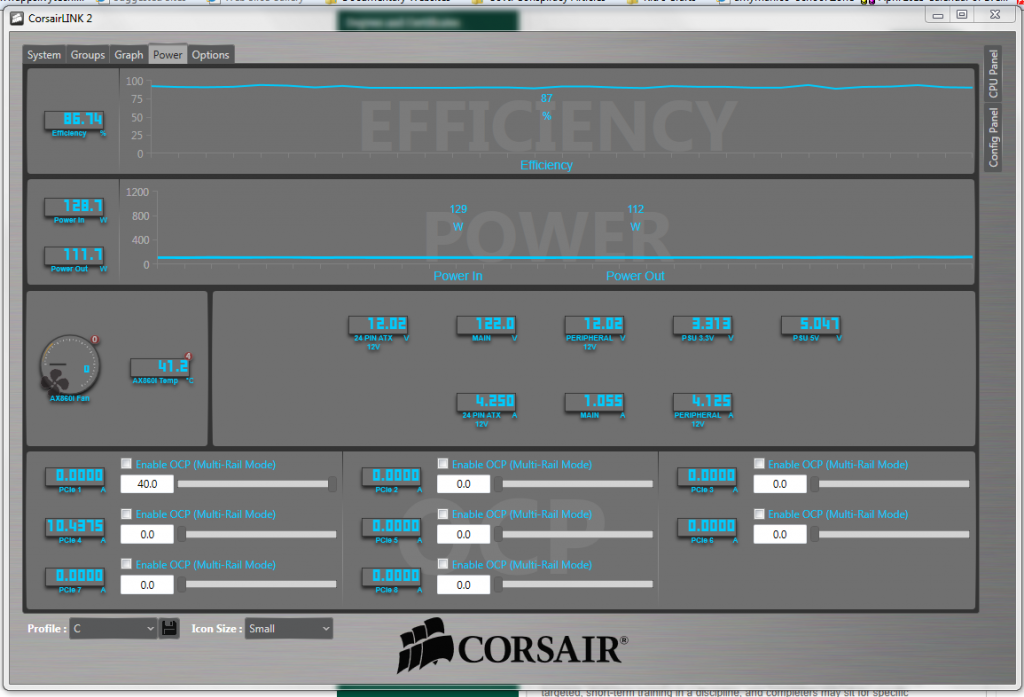Open the Icon Size dropdown
The image size is (1024, 697).
tap(289, 628)
